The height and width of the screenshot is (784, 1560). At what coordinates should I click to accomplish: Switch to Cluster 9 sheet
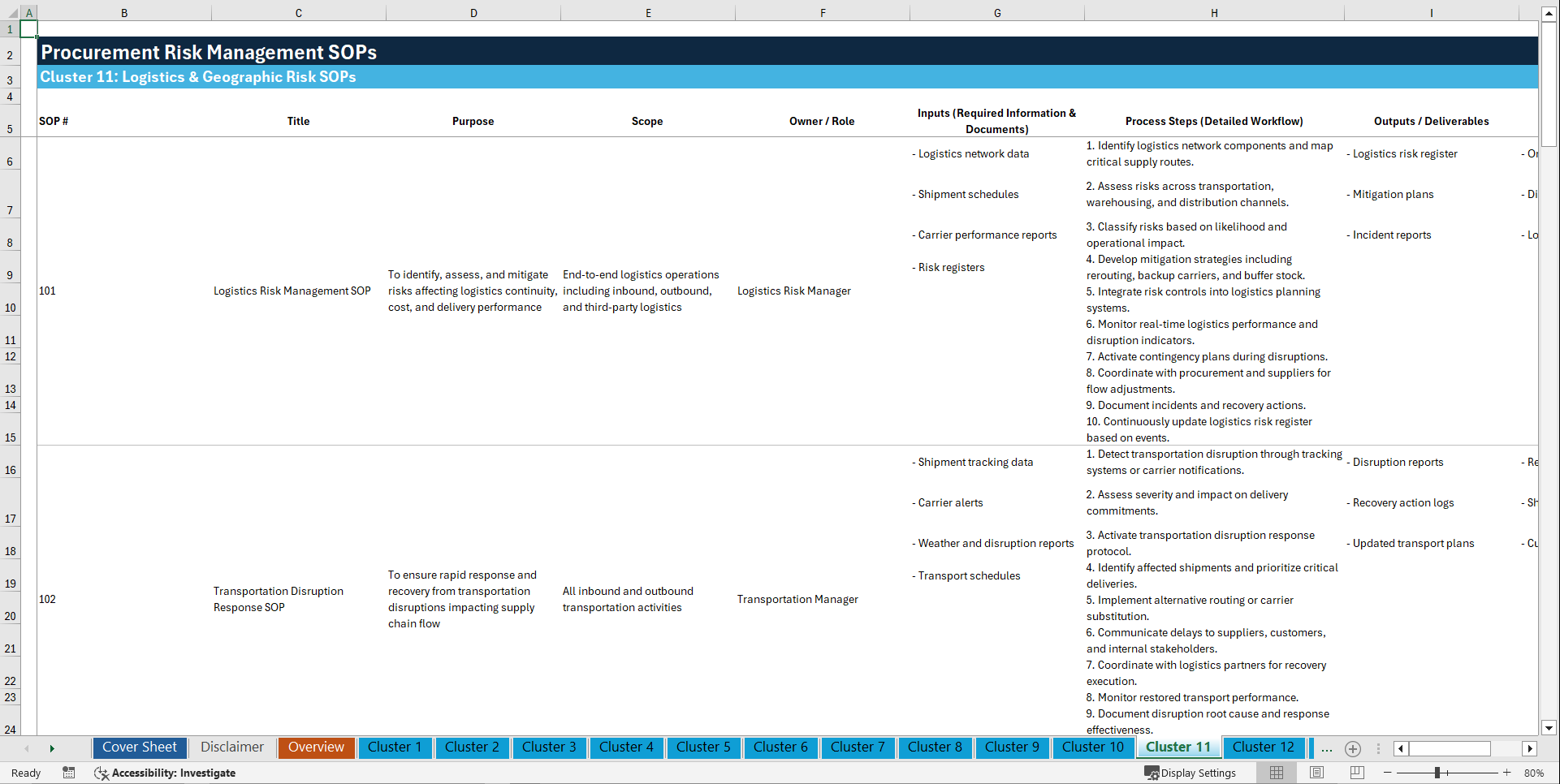(x=1012, y=747)
